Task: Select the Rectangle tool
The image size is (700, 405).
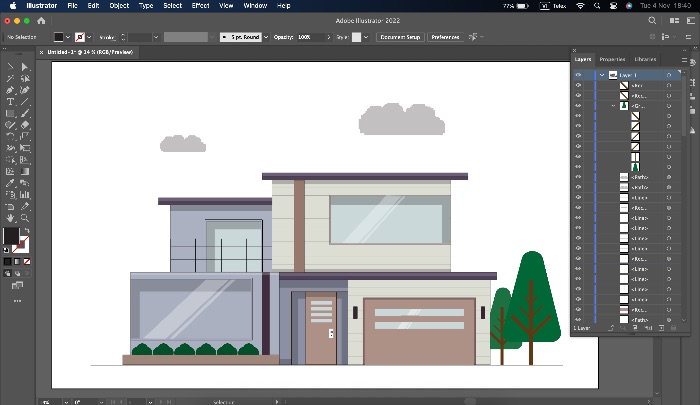Action: click(10, 113)
